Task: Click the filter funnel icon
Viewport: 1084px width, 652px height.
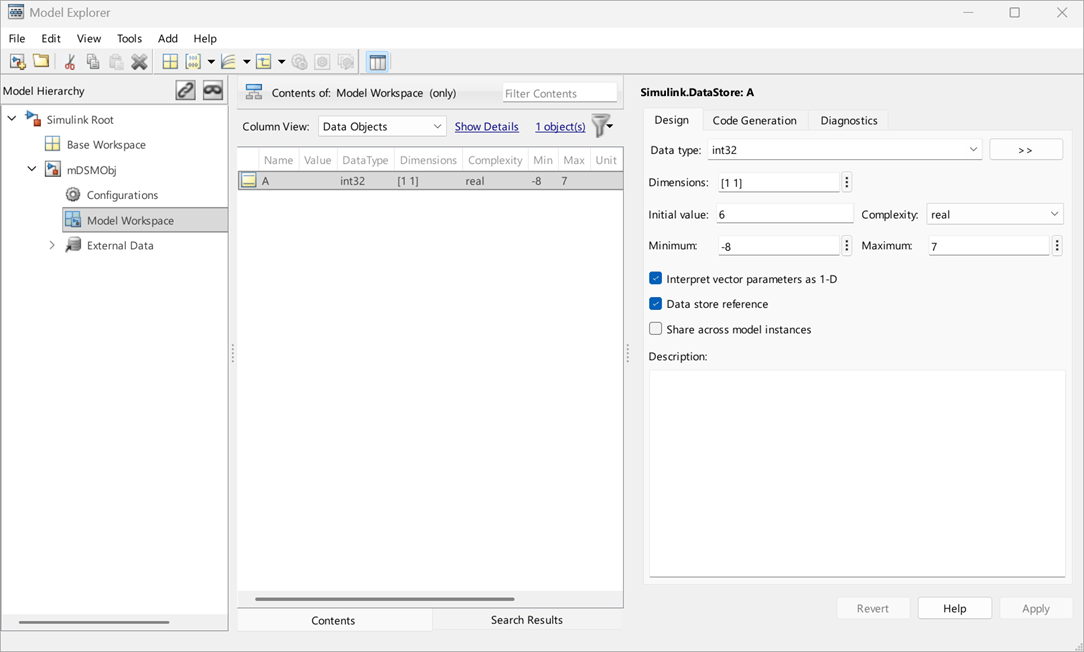Action: point(600,126)
